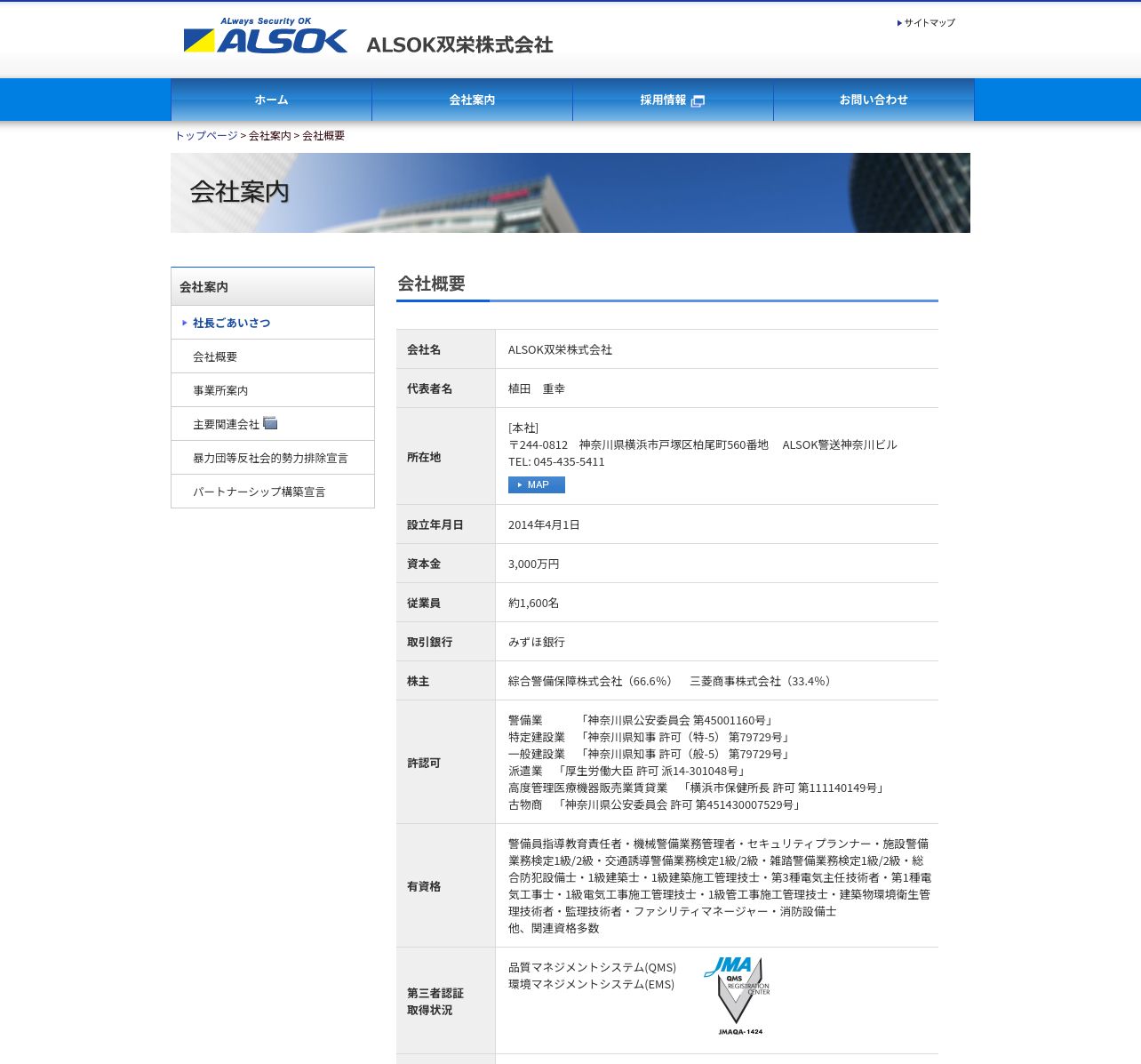Click 品質マネジメントシステム(QMS) text
1141x1064 pixels.
pos(593,967)
